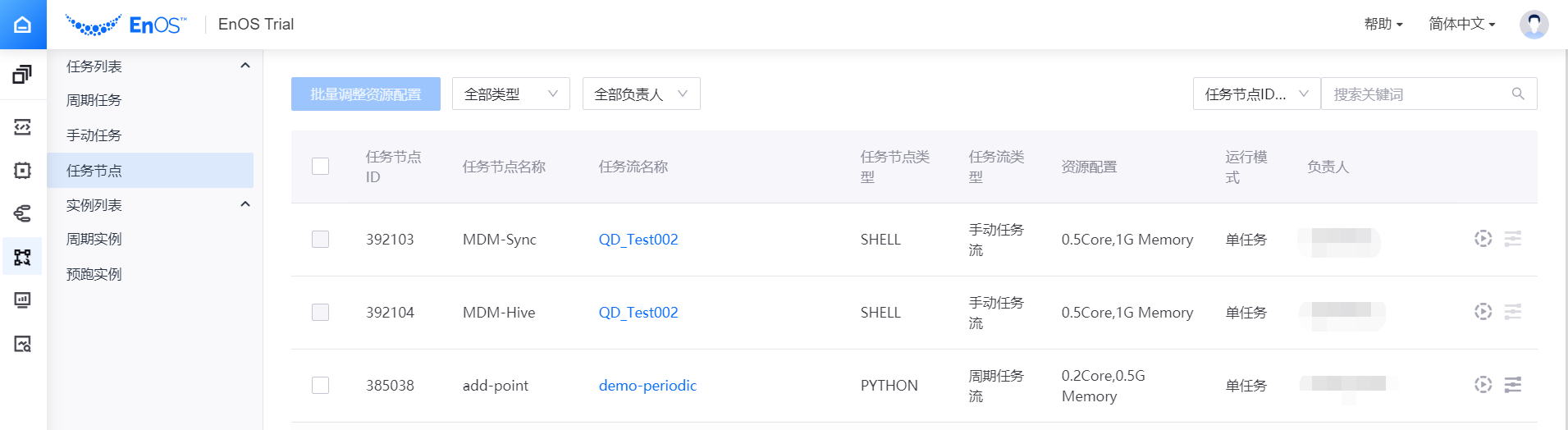Screen dimensions: 1568x430
Task: Click the user avatar icon
Action: [1533, 25]
